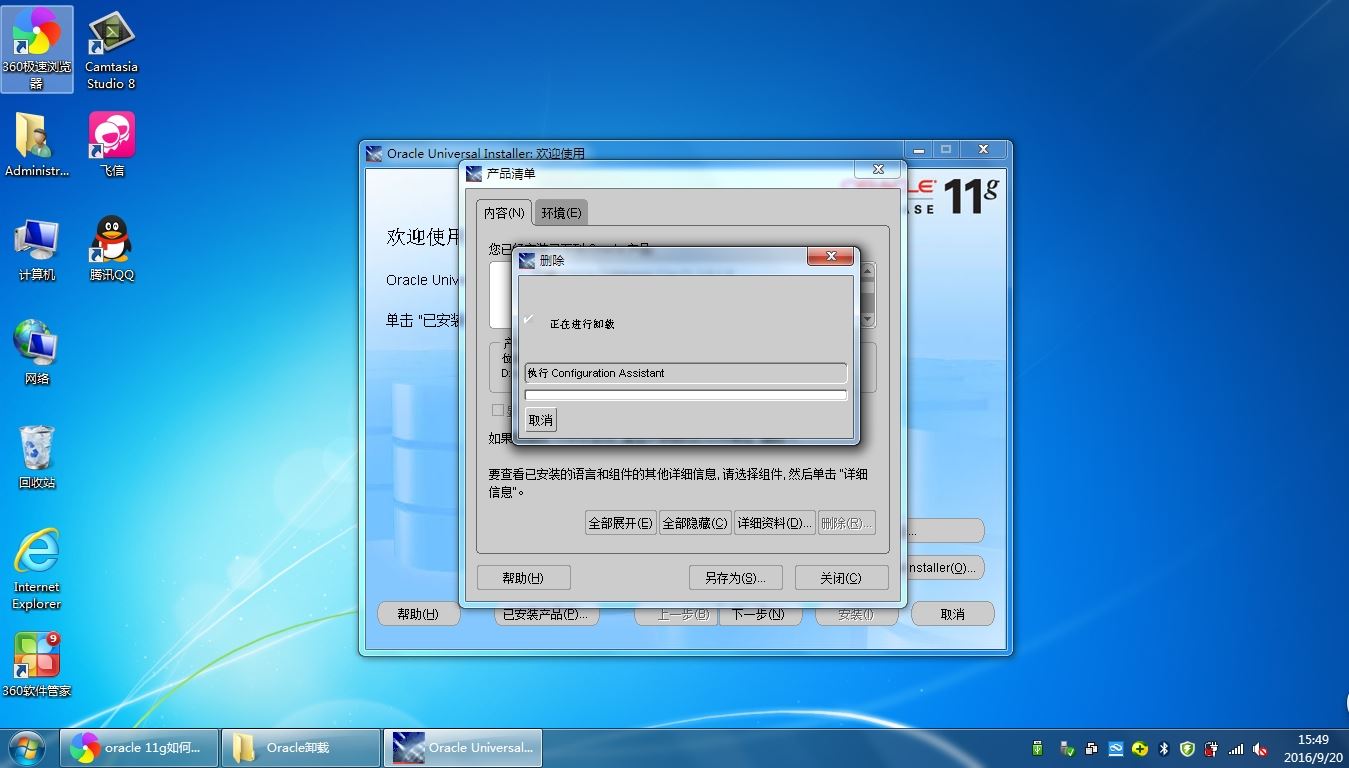Click the muted volume speaker tray icon
Viewport: 1349px width, 768px height.
point(1260,748)
